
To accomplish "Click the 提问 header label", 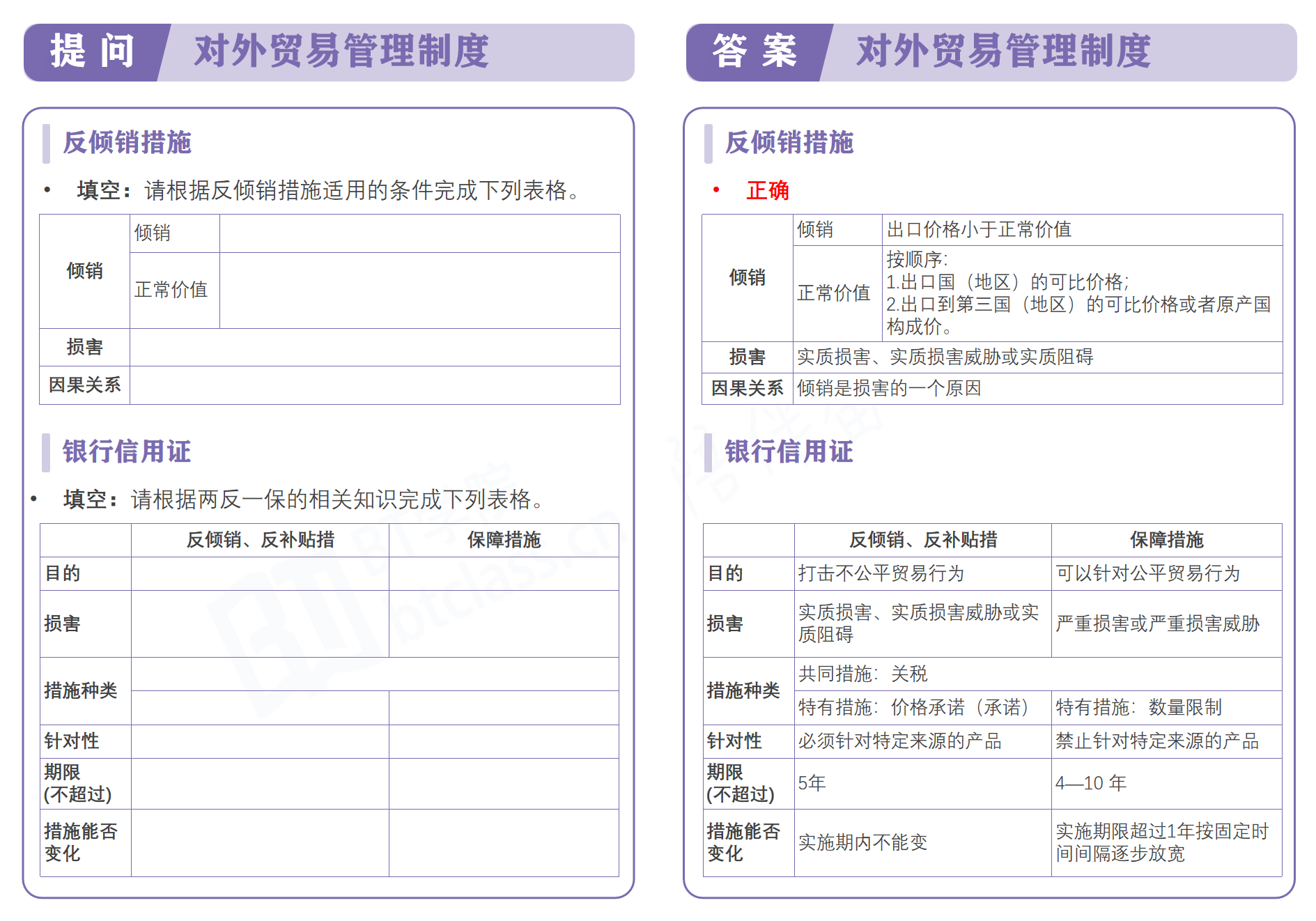I will tap(92, 52).
